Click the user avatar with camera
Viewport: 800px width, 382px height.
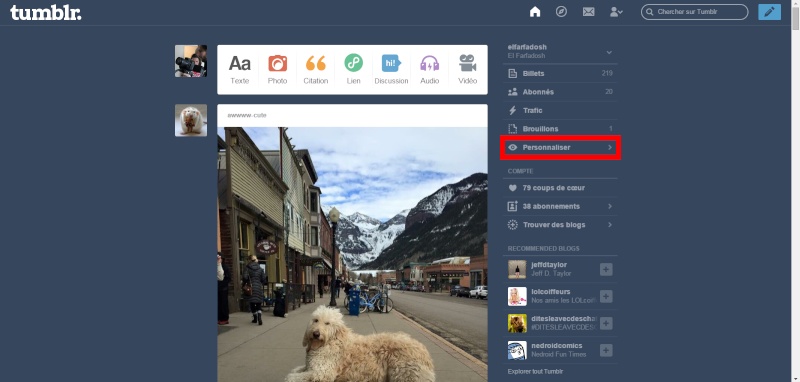pos(191,61)
